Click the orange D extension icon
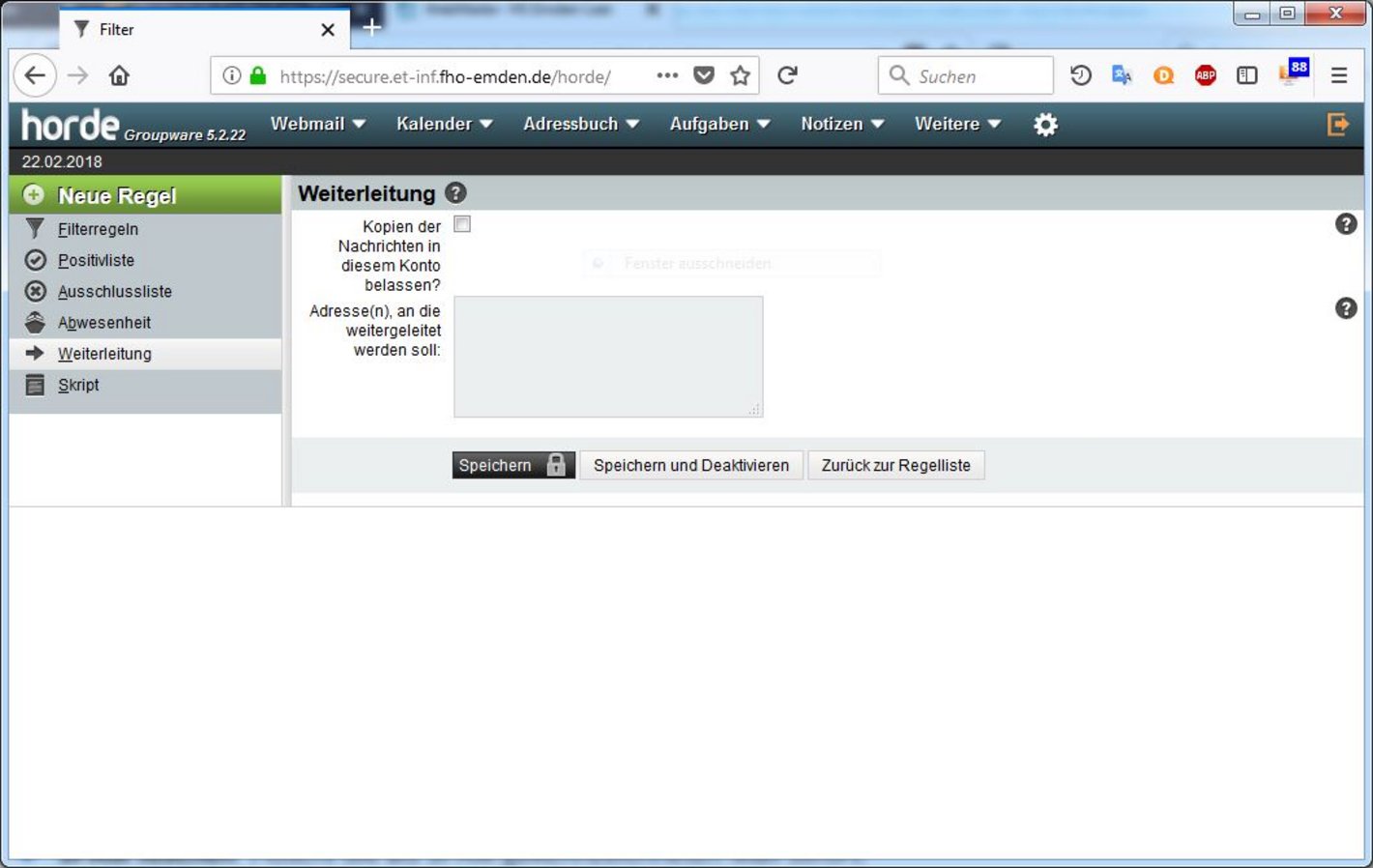 click(x=1164, y=75)
